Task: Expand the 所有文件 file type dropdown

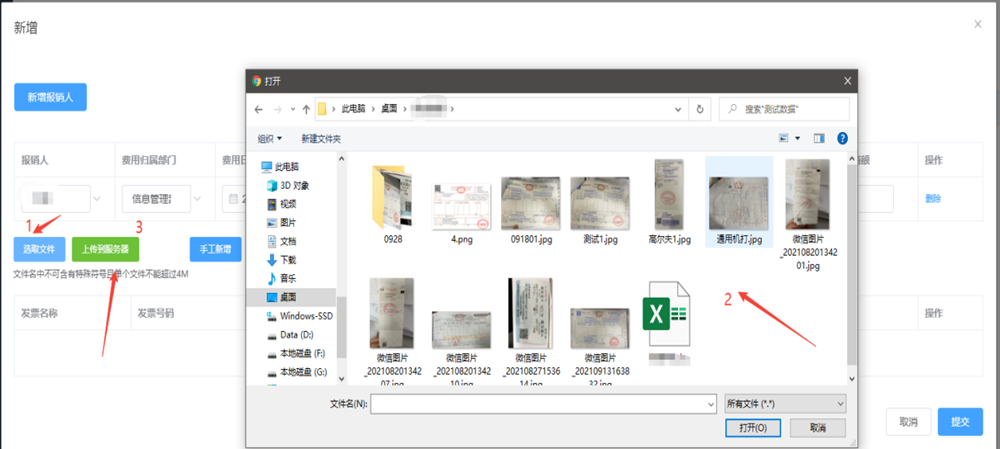Action: coord(784,403)
